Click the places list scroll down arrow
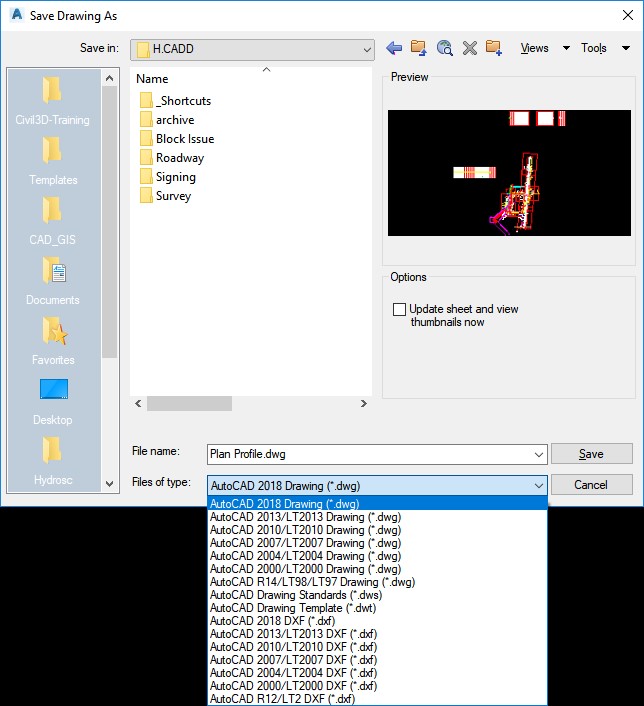 pos(109,484)
